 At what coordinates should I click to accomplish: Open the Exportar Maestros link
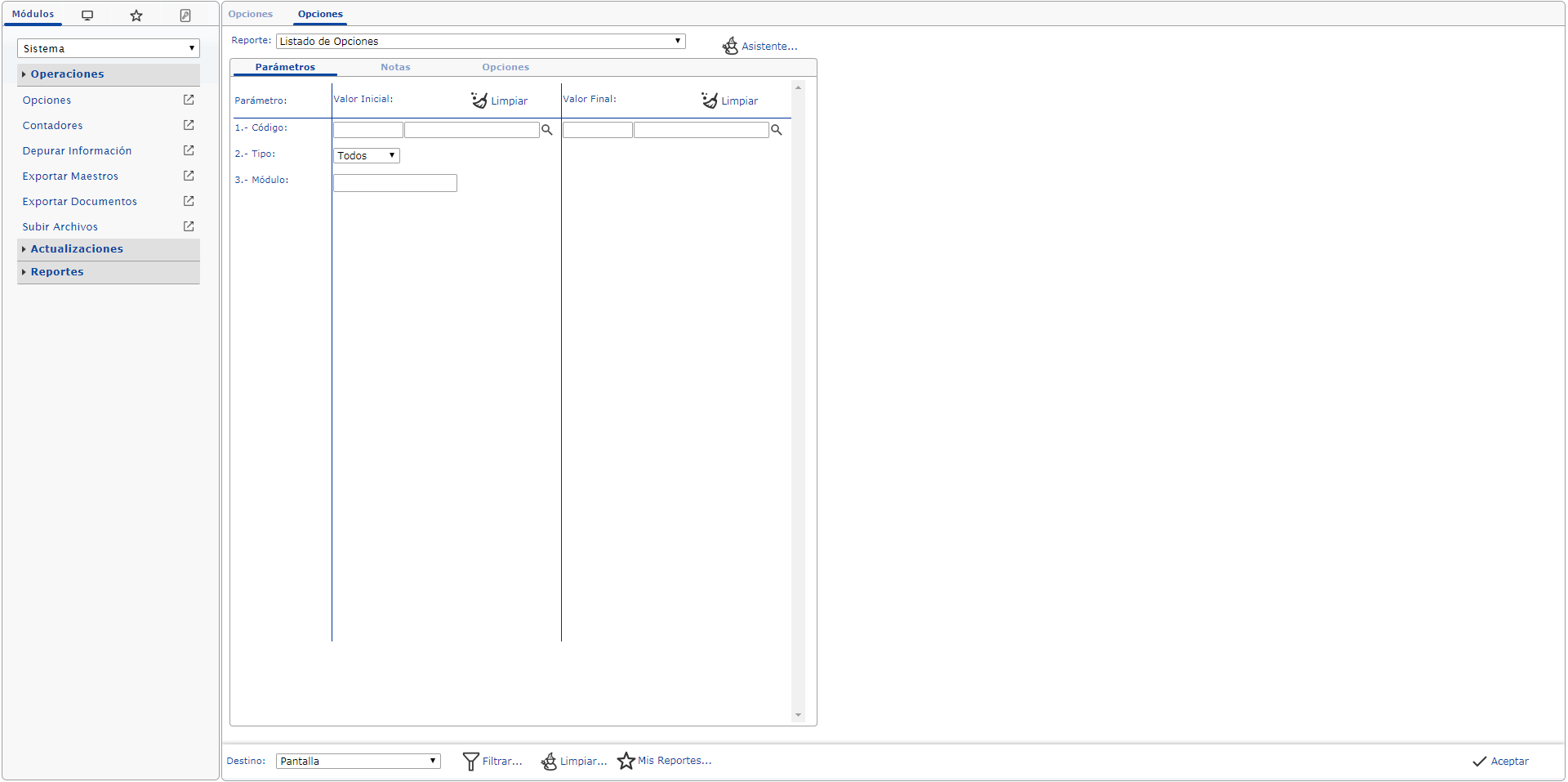coord(71,176)
